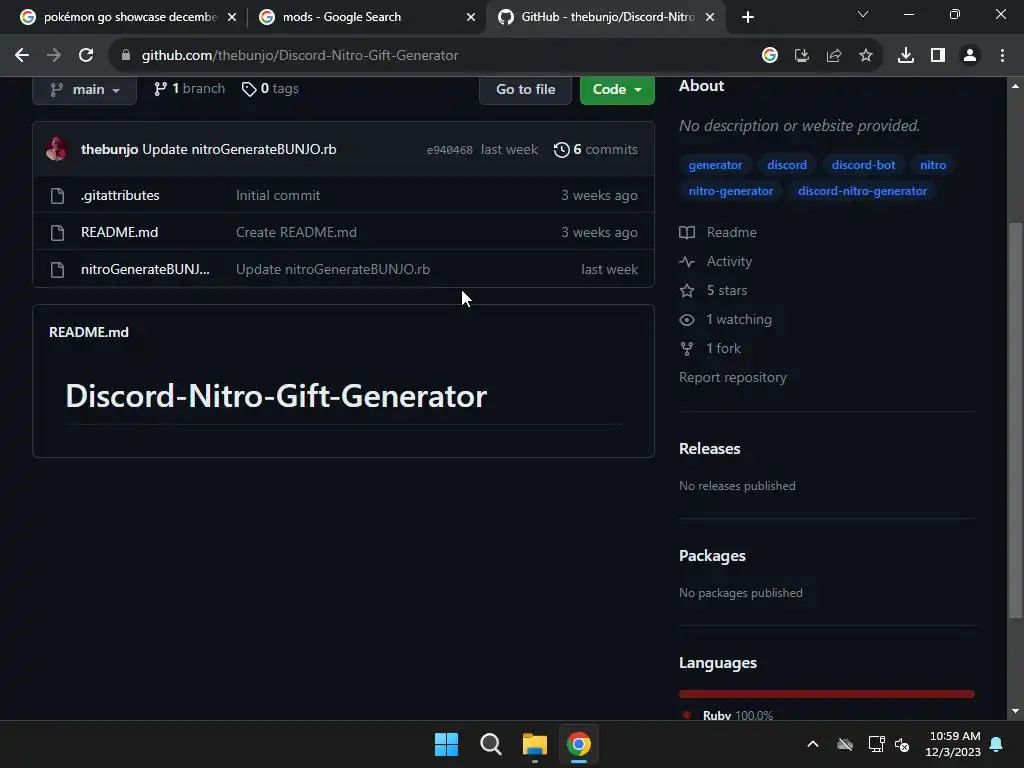The height and width of the screenshot is (768, 1024).
Task: View the 6 commits history
Action: [596, 150]
